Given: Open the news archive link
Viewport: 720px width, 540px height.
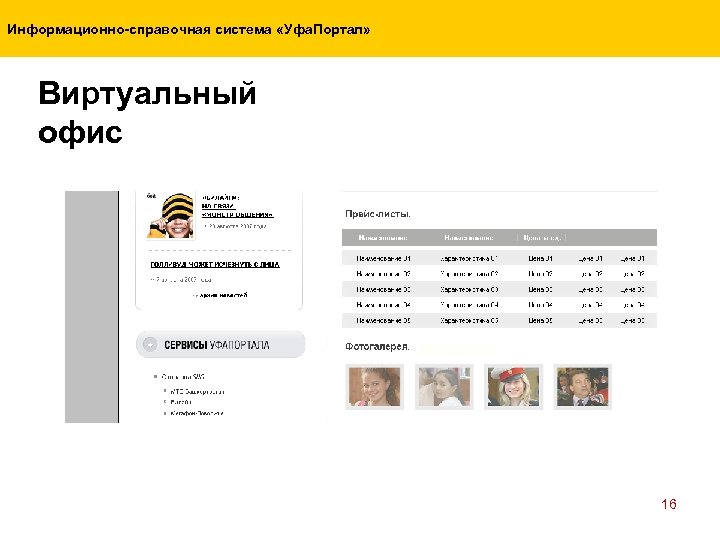Looking at the screenshot, I should coord(220,295).
